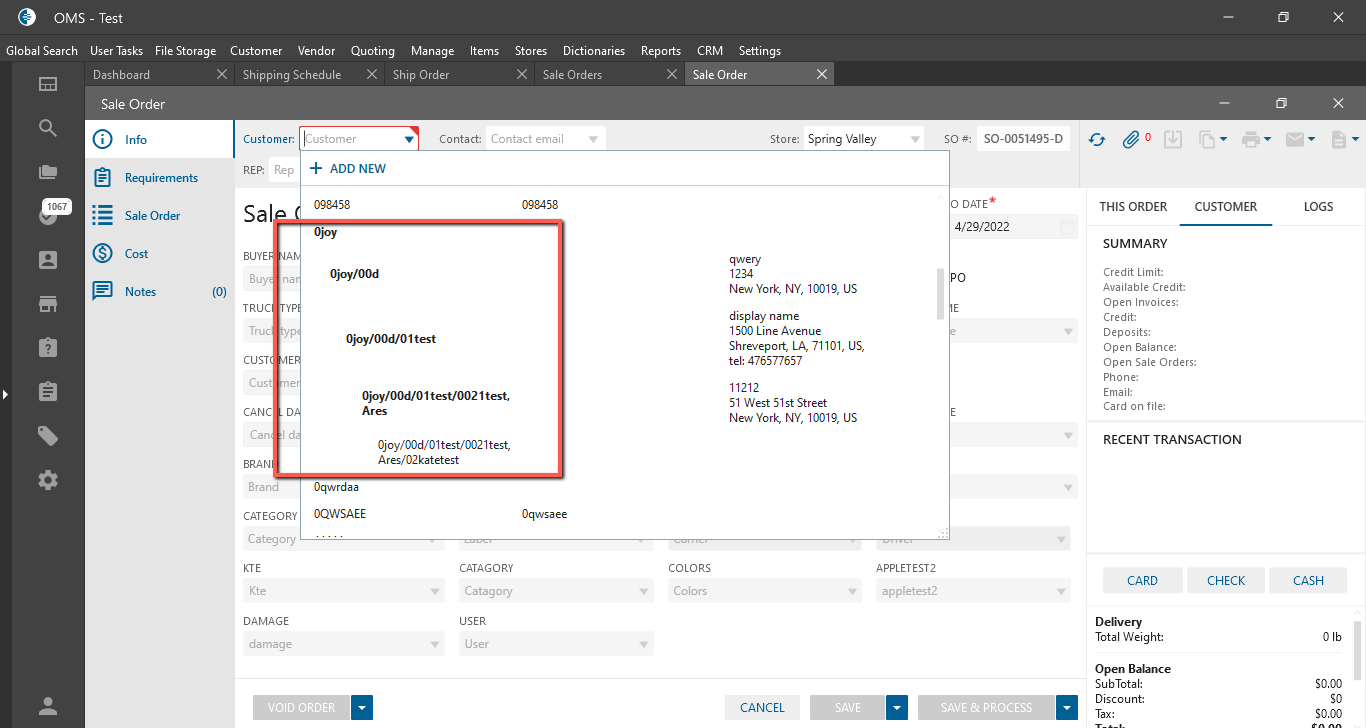This screenshot has height=728, width=1366.
Task: Select customer 0joy/00d/01test from the list
Action: [391, 339]
